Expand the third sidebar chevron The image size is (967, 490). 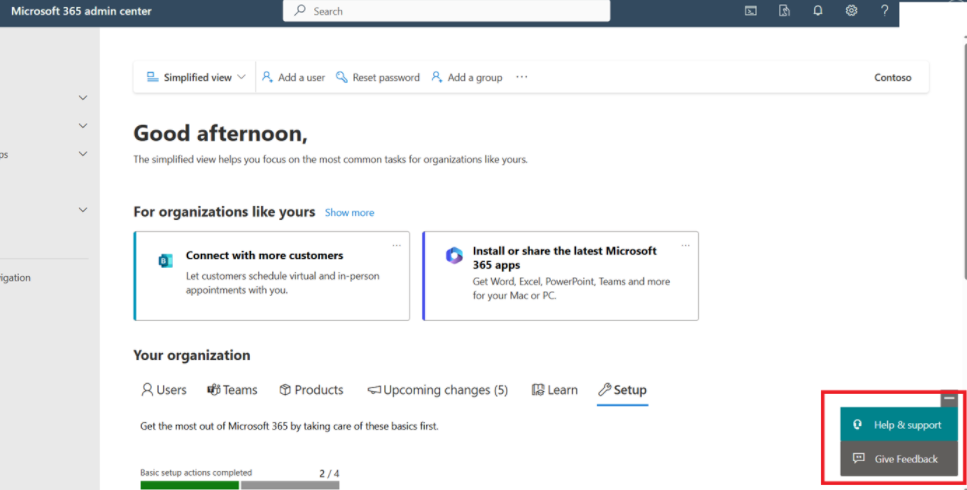pyautogui.click(x=83, y=154)
